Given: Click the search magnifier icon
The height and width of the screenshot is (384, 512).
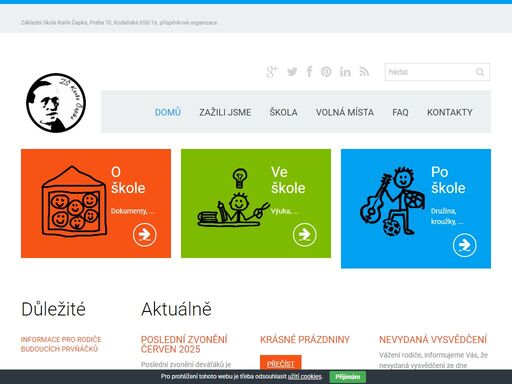Looking at the screenshot, I should (x=480, y=72).
